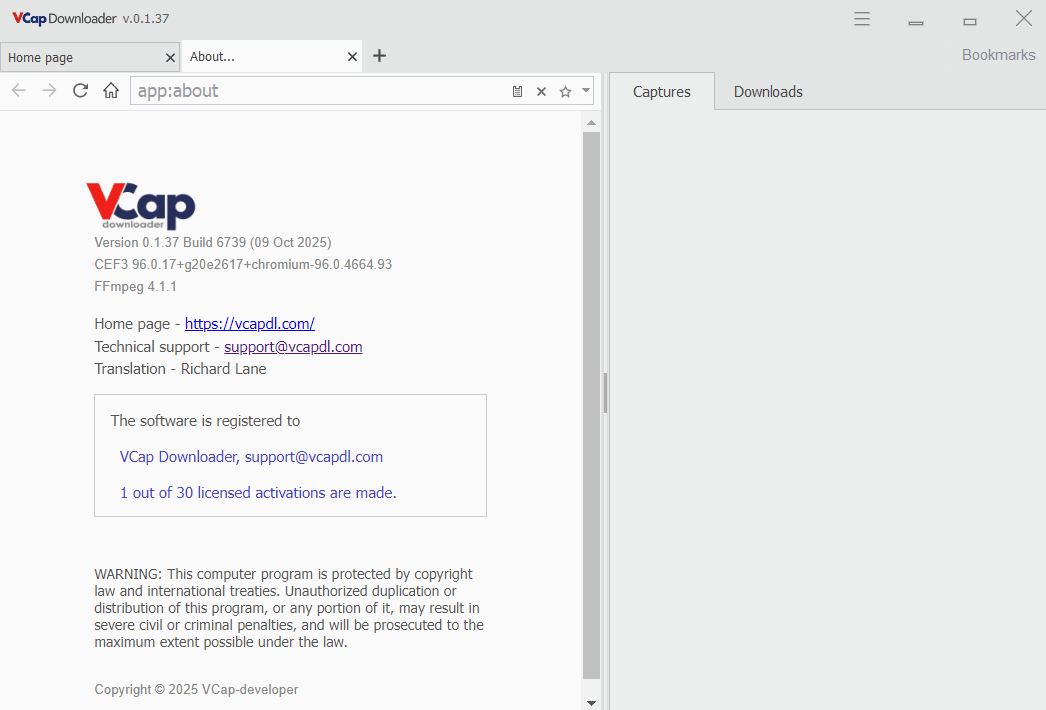Expand the address bar history dropdown arrow

[x=586, y=89]
